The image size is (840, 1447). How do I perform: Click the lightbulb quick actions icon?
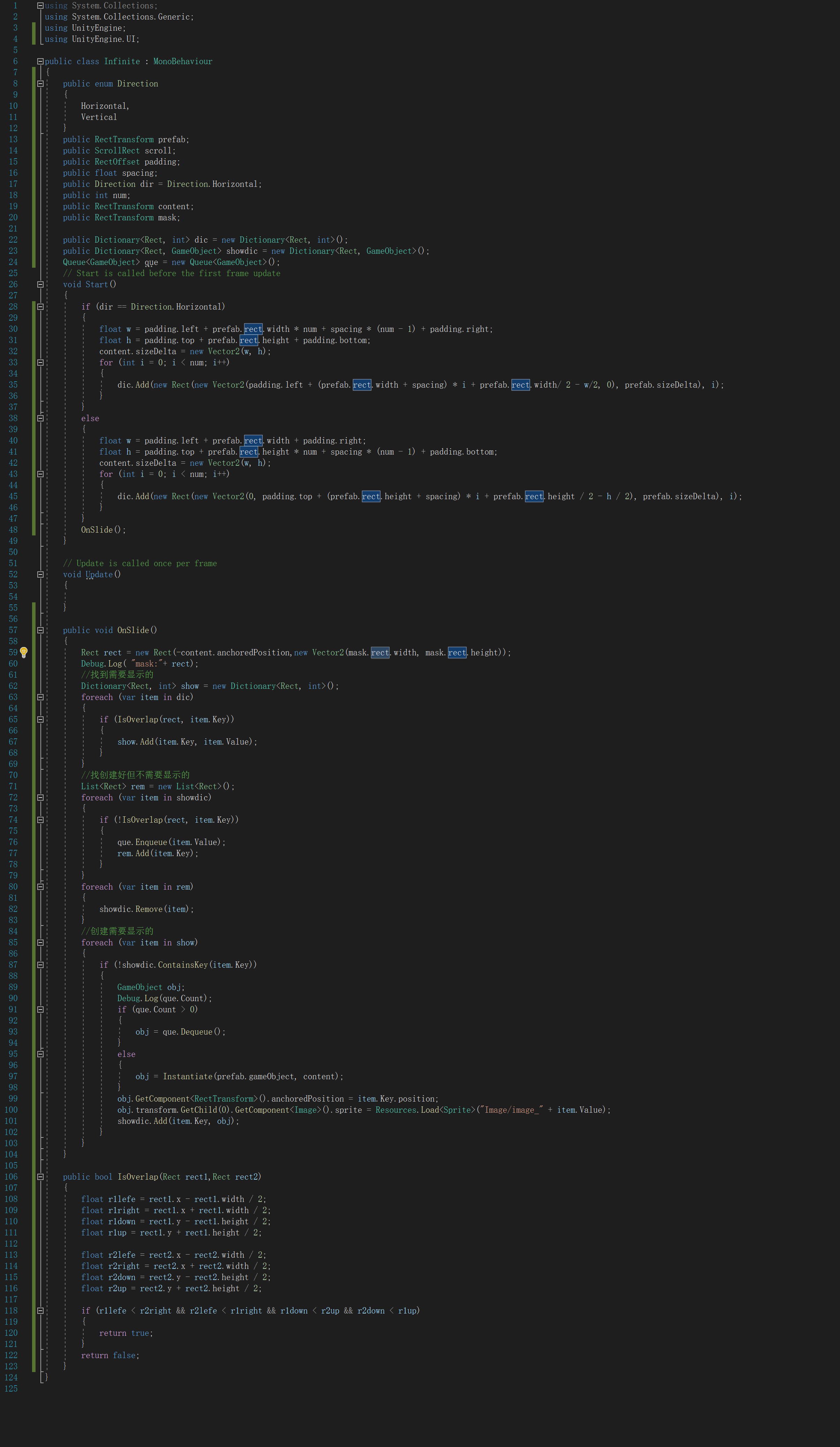click(24, 652)
